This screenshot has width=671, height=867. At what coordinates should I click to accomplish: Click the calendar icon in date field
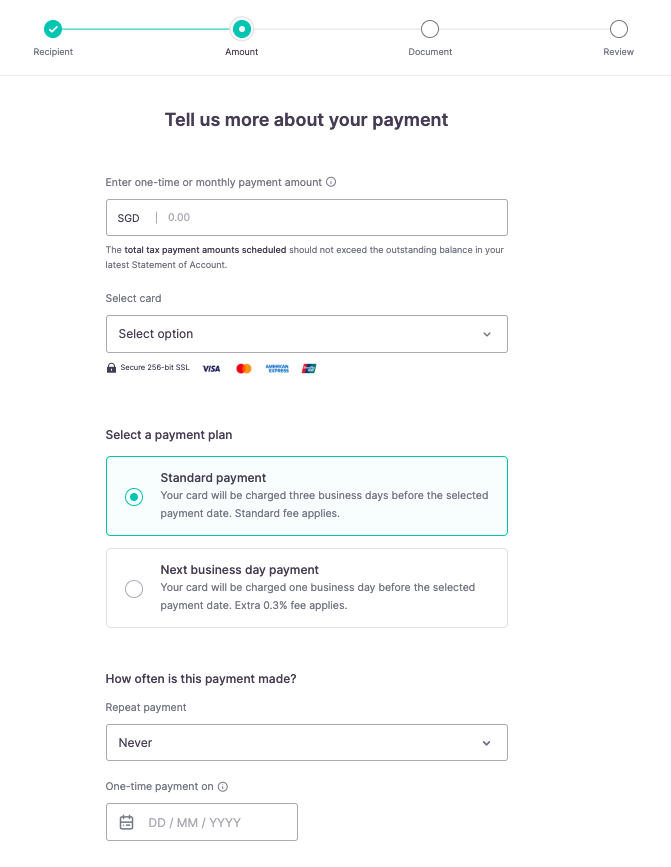pyautogui.click(x=127, y=823)
